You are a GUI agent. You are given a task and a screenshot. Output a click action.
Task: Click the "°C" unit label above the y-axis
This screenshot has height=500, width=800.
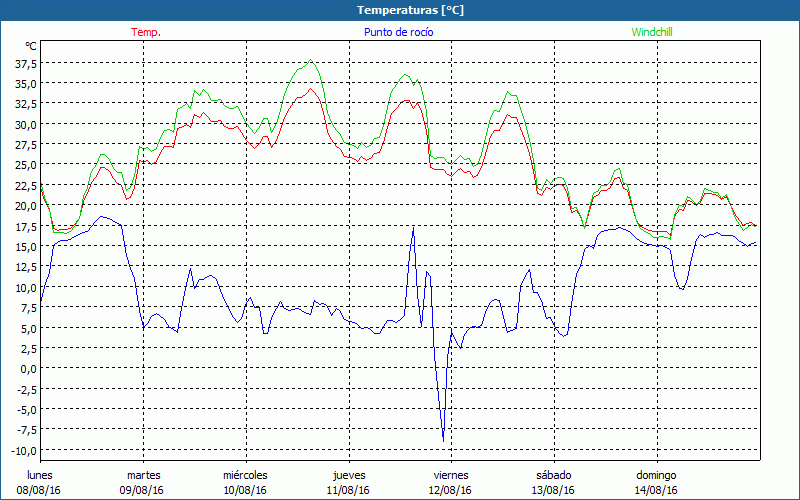pyautogui.click(x=31, y=46)
